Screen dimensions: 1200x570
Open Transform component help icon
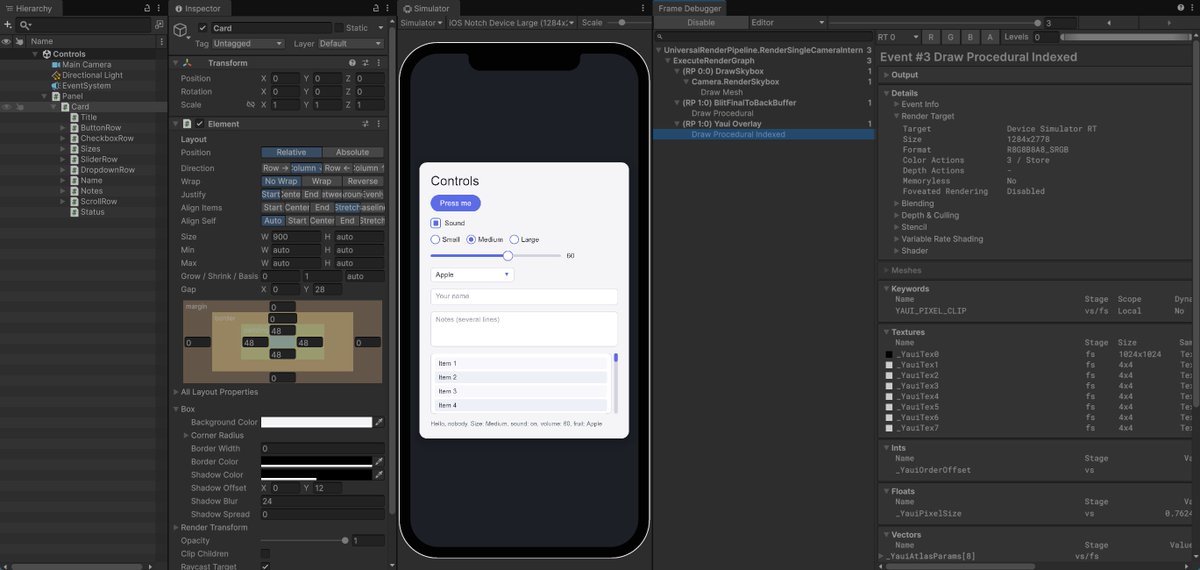pos(352,63)
